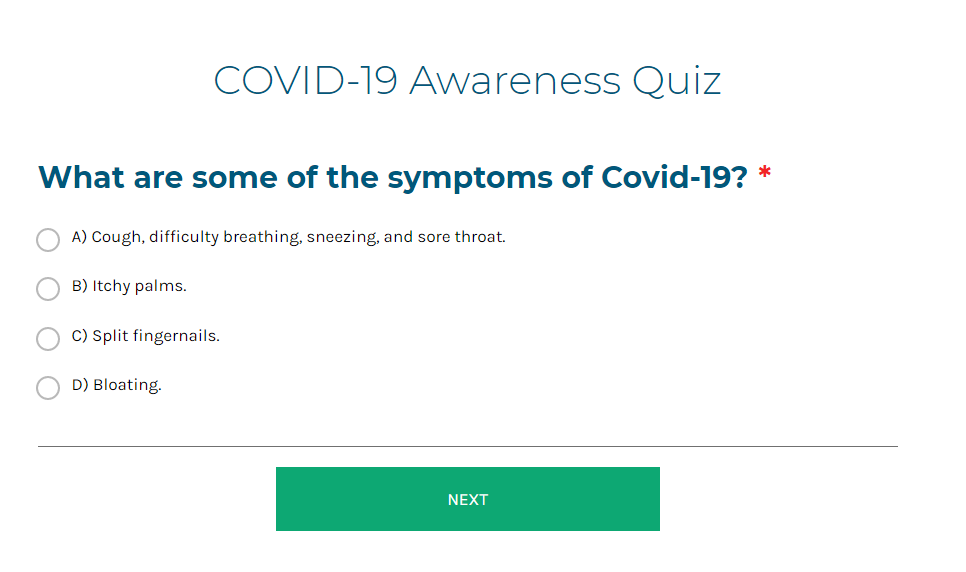This screenshot has height=572, width=966.
Task: Click the 'Split fingernails.' answer label
Action: coord(156,336)
